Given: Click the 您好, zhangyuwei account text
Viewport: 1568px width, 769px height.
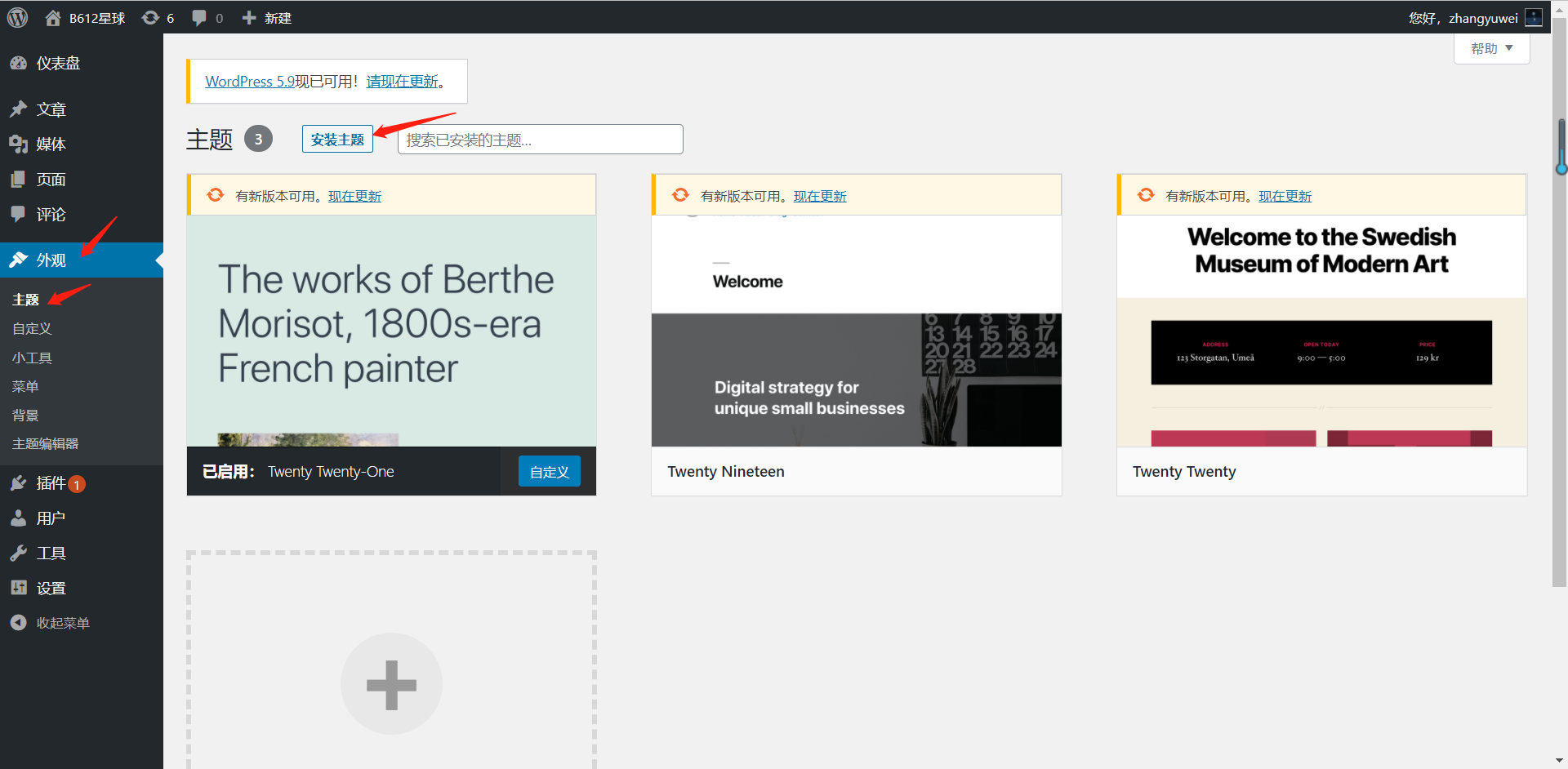Looking at the screenshot, I should click(x=1463, y=18).
